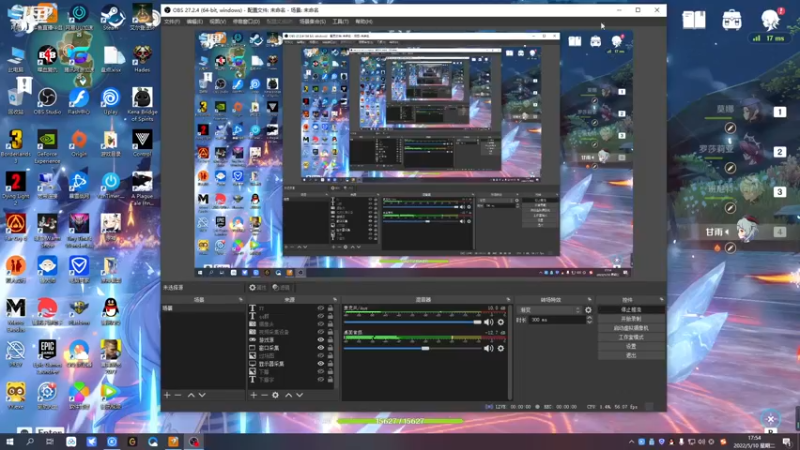Click the 退出 exit button
The image size is (800, 450).
point(631,355)
